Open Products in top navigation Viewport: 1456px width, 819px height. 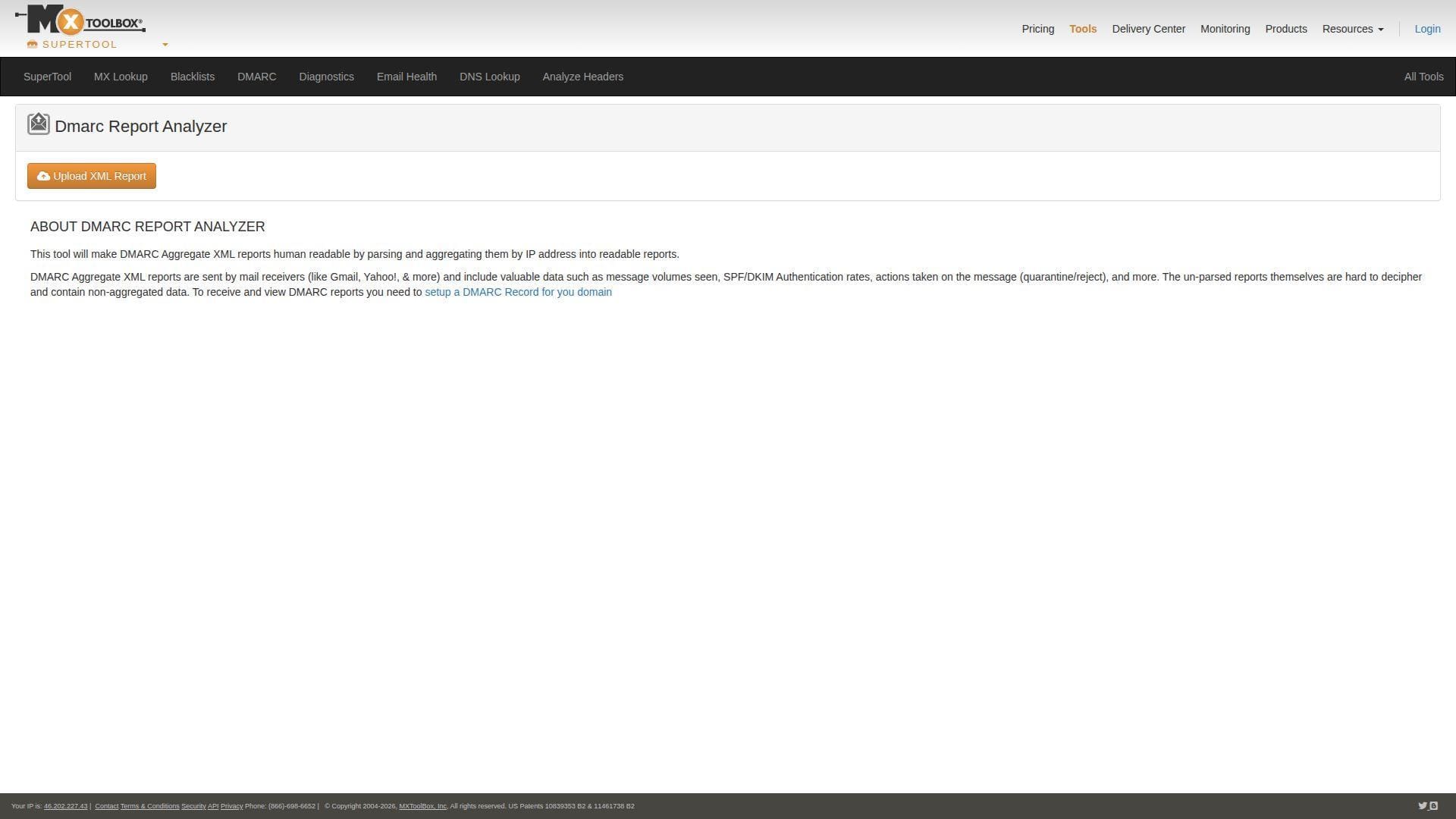(x=1285, y=29)
